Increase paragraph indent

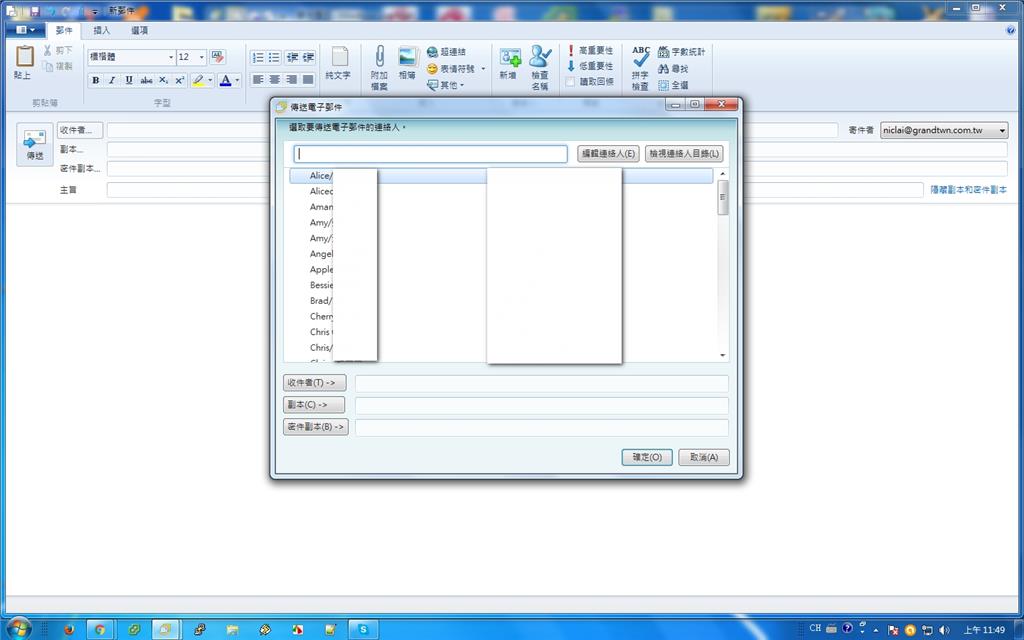point(308,57)
